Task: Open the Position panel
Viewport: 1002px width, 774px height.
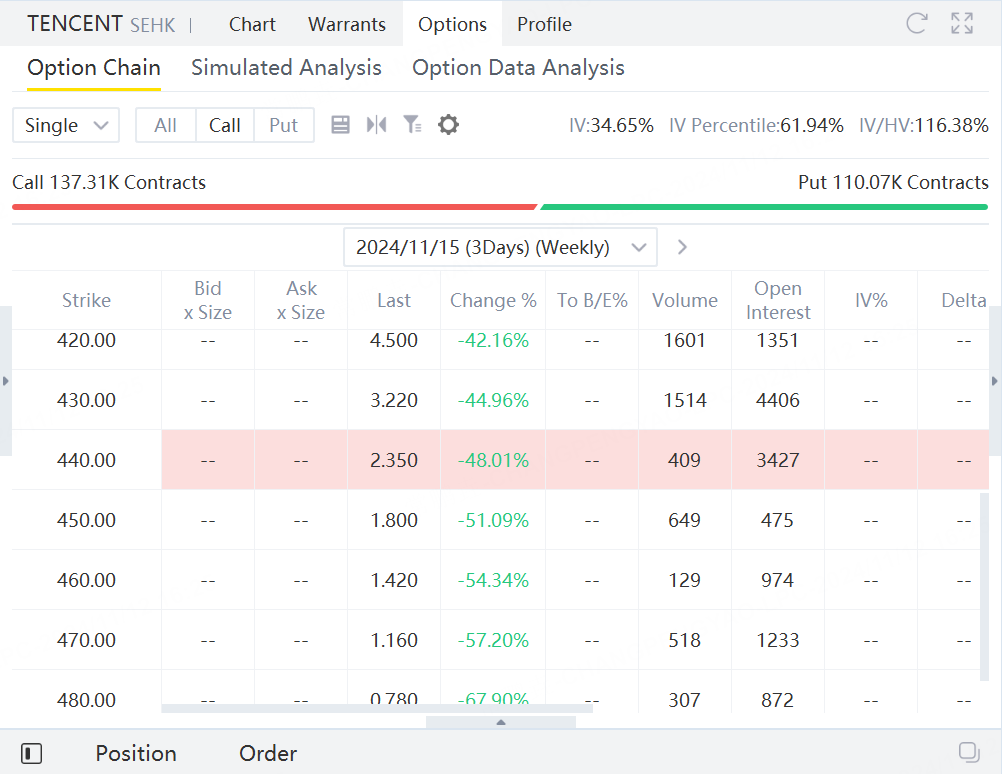Action: [136, 753]
